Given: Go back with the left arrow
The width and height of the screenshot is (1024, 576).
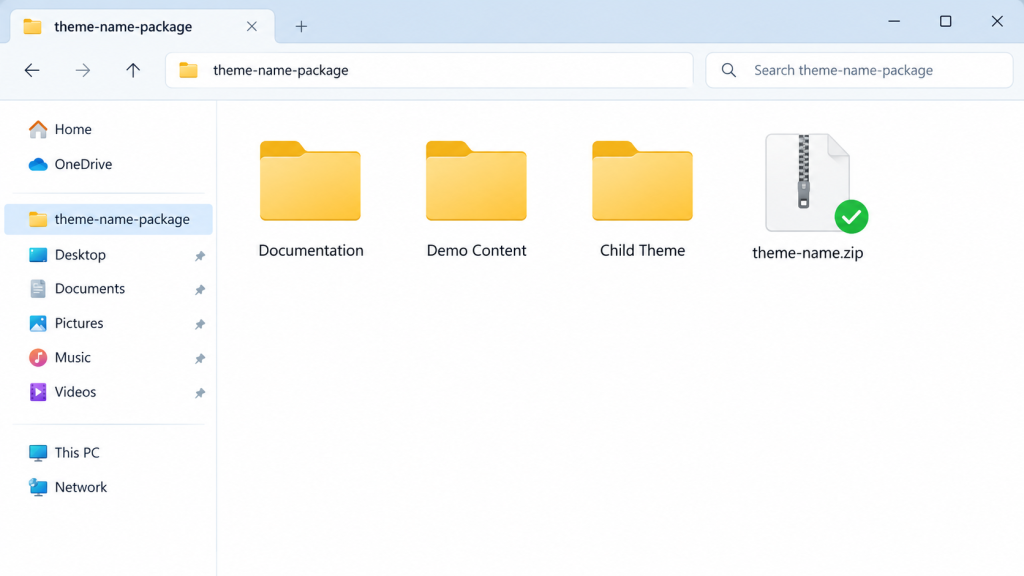Looking at the screenshot, I should pyautogui.click(x=32, y=70).
